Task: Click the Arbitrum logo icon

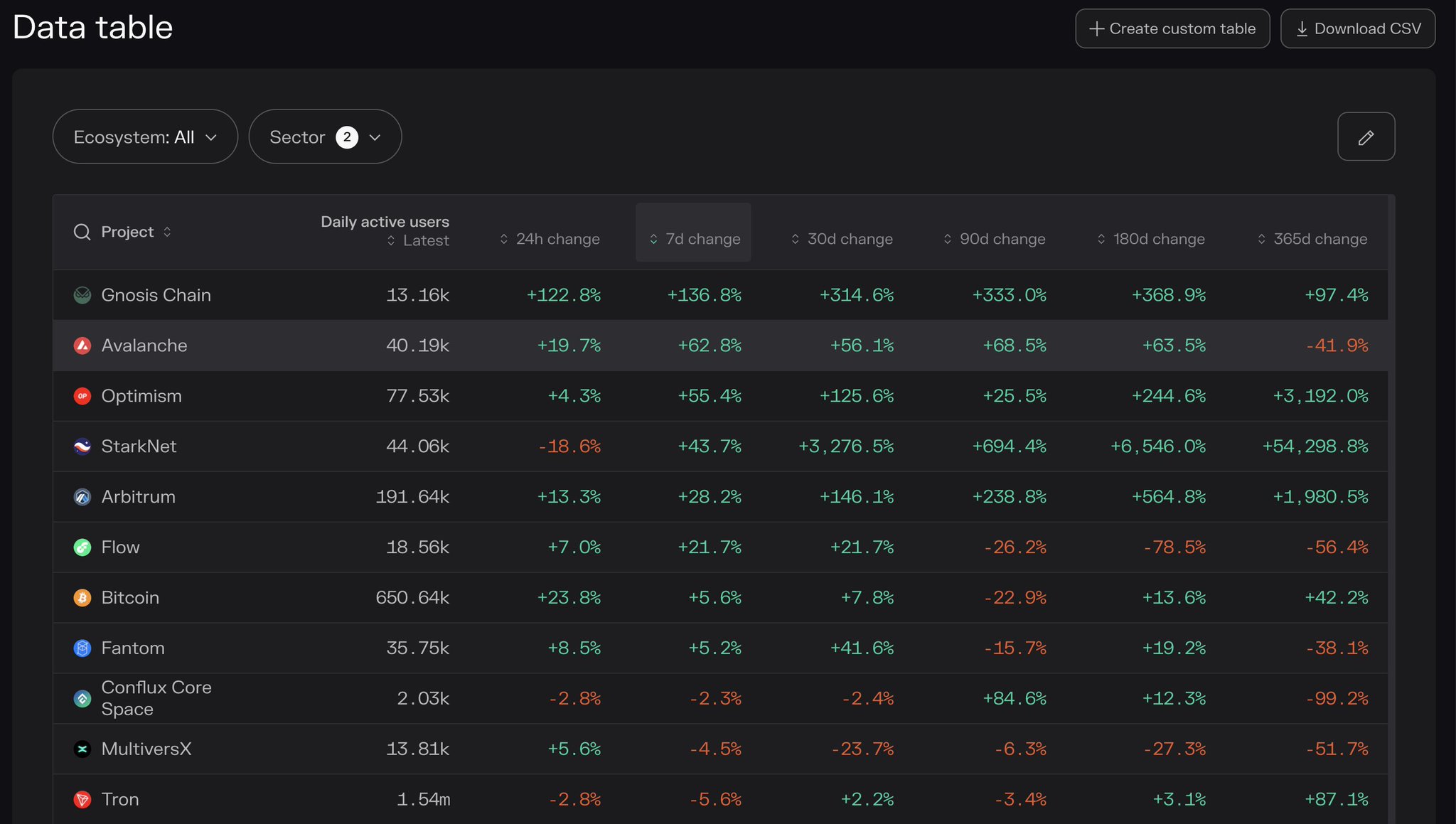Action: click(x=82, y=496)
